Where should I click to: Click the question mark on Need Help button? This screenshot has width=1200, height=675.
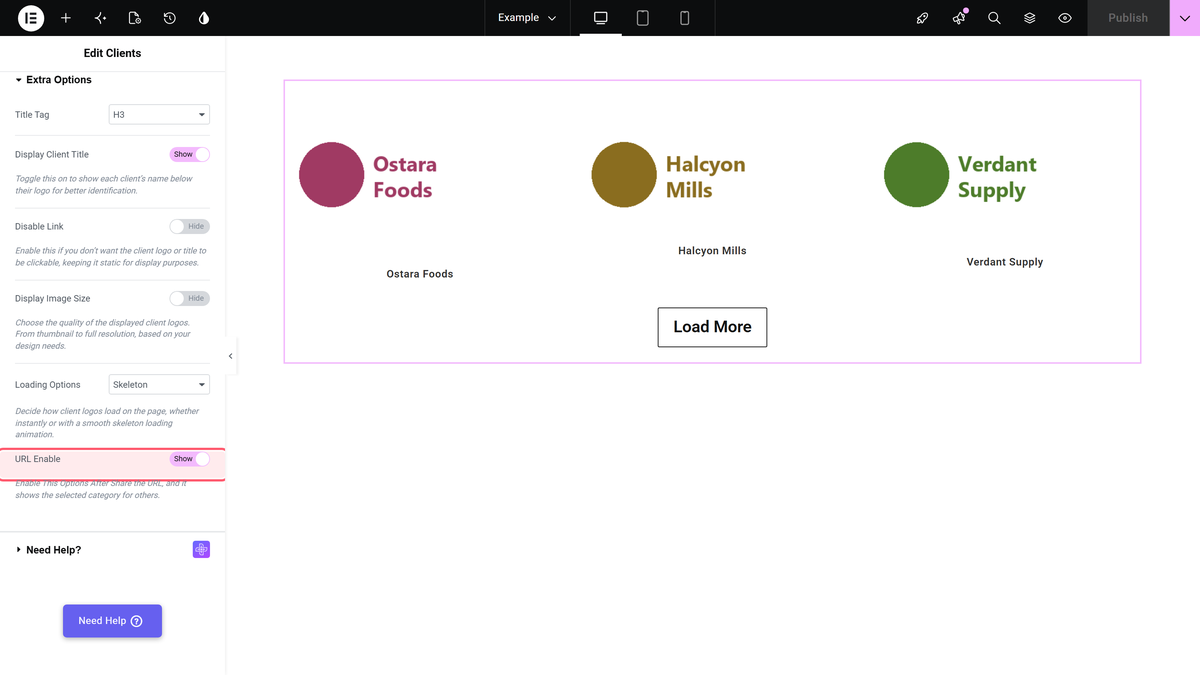pyautogui.click(x=137, y=621)
